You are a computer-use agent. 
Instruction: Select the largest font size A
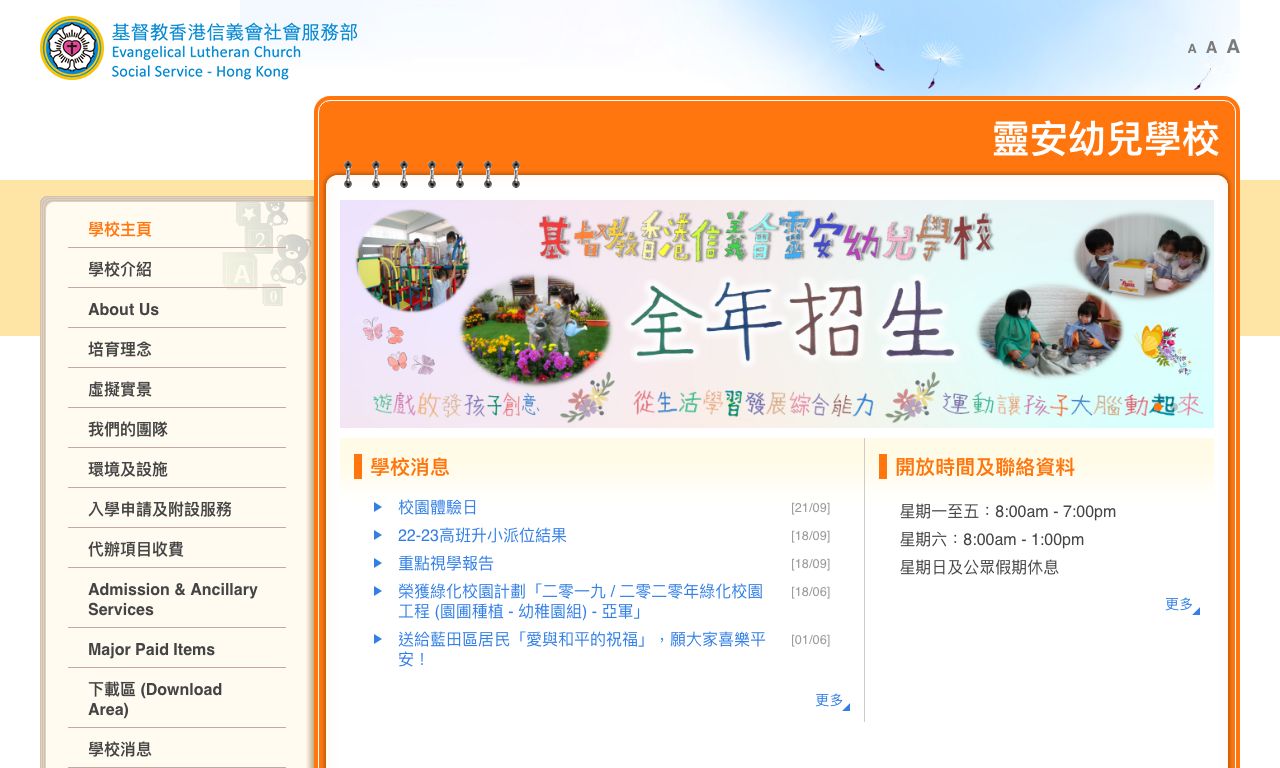click(1233, 46)
